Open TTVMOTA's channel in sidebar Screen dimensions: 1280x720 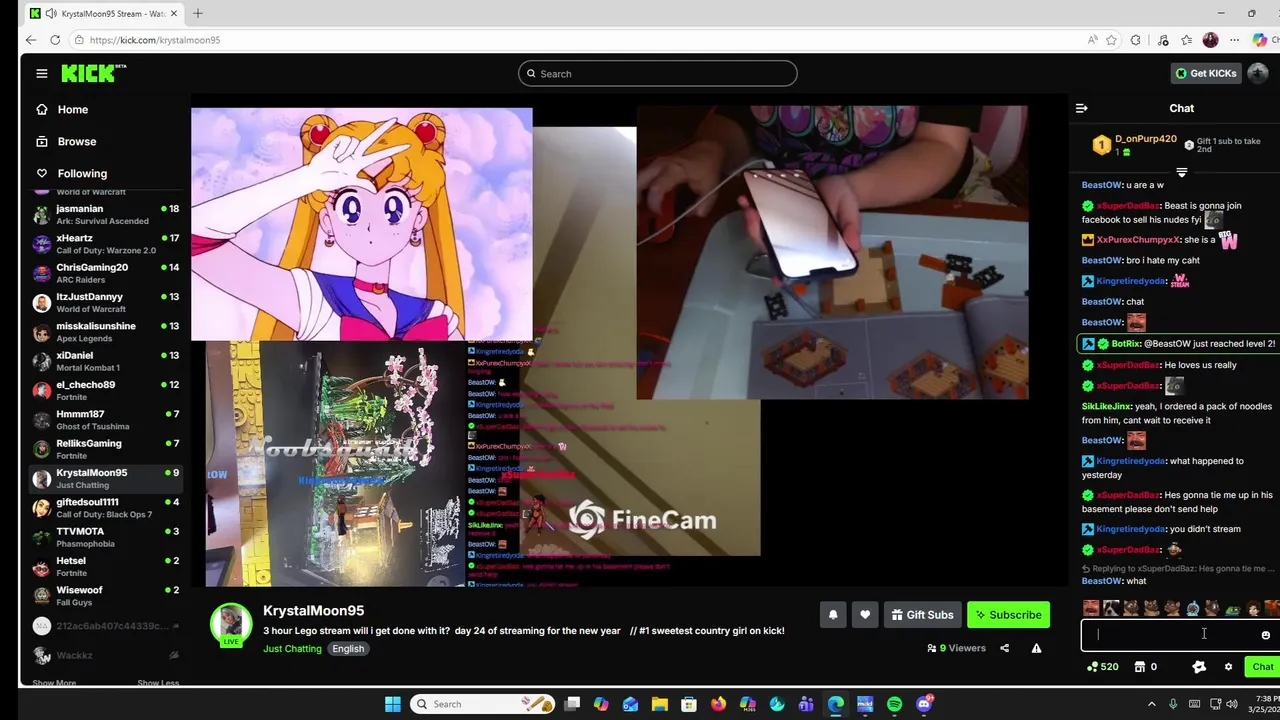click(105, 537)
